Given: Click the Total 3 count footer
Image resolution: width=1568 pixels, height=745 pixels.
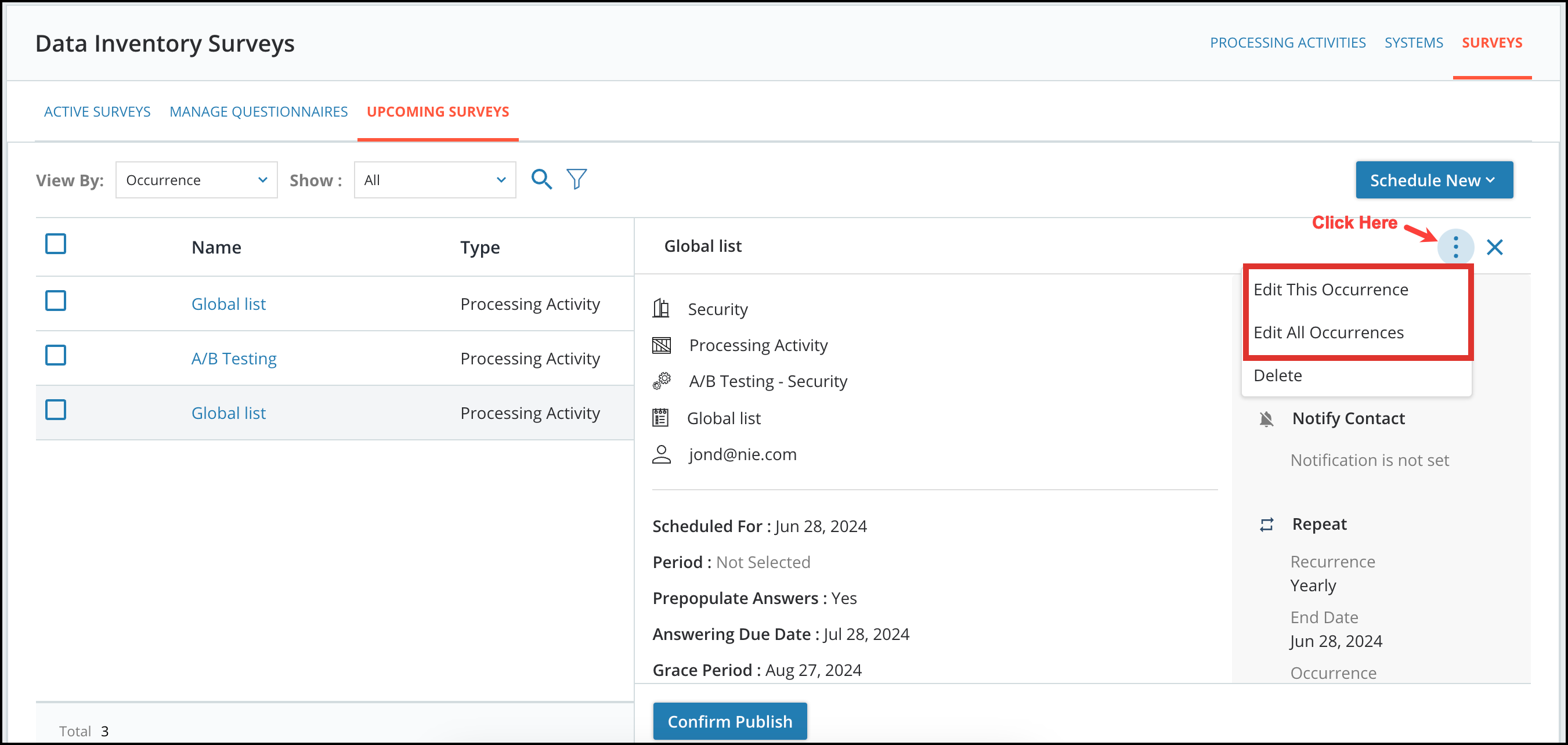Looking at the screenshot, I should point(84,731).
